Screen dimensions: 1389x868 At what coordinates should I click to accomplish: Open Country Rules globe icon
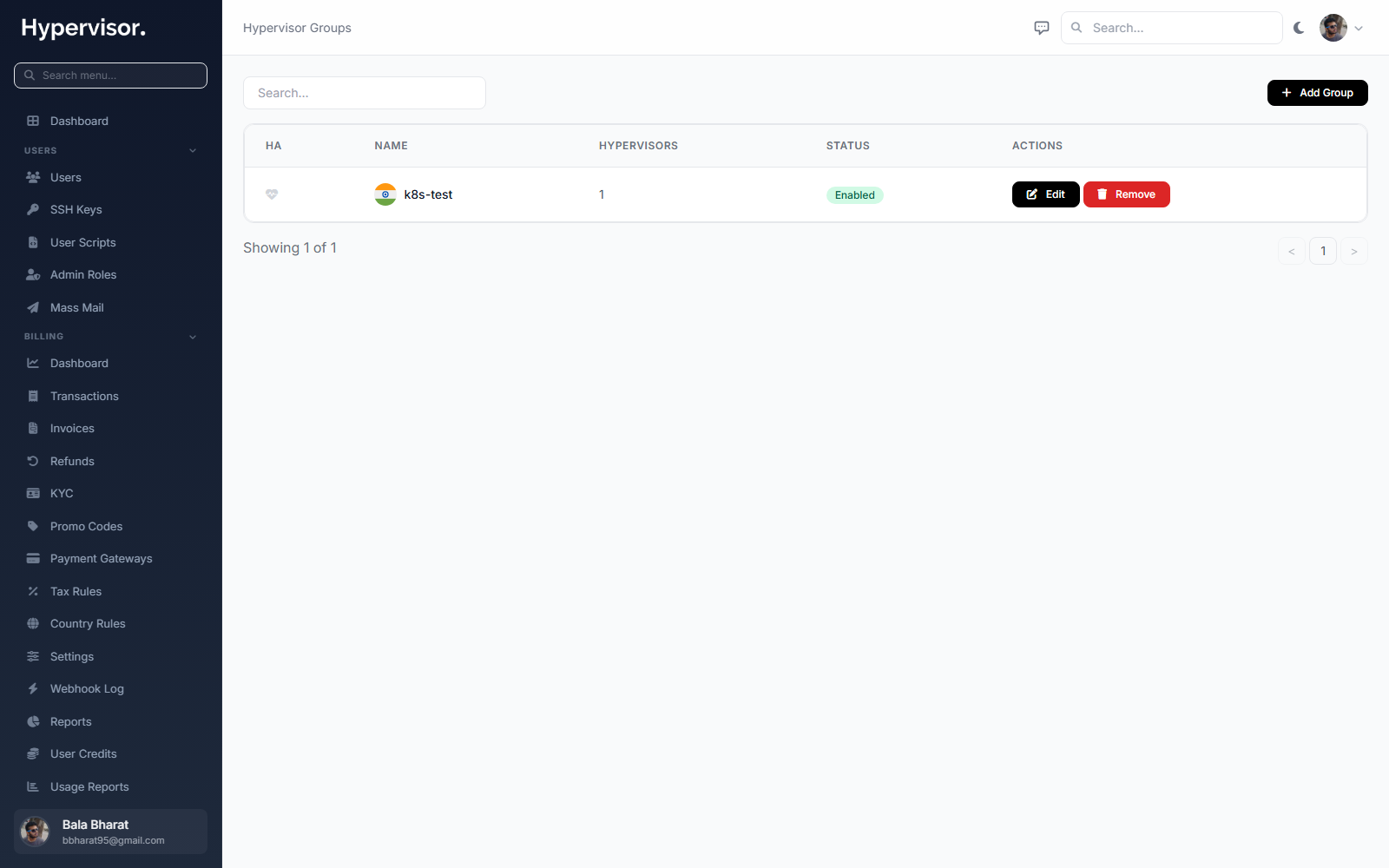click(33, 623)
